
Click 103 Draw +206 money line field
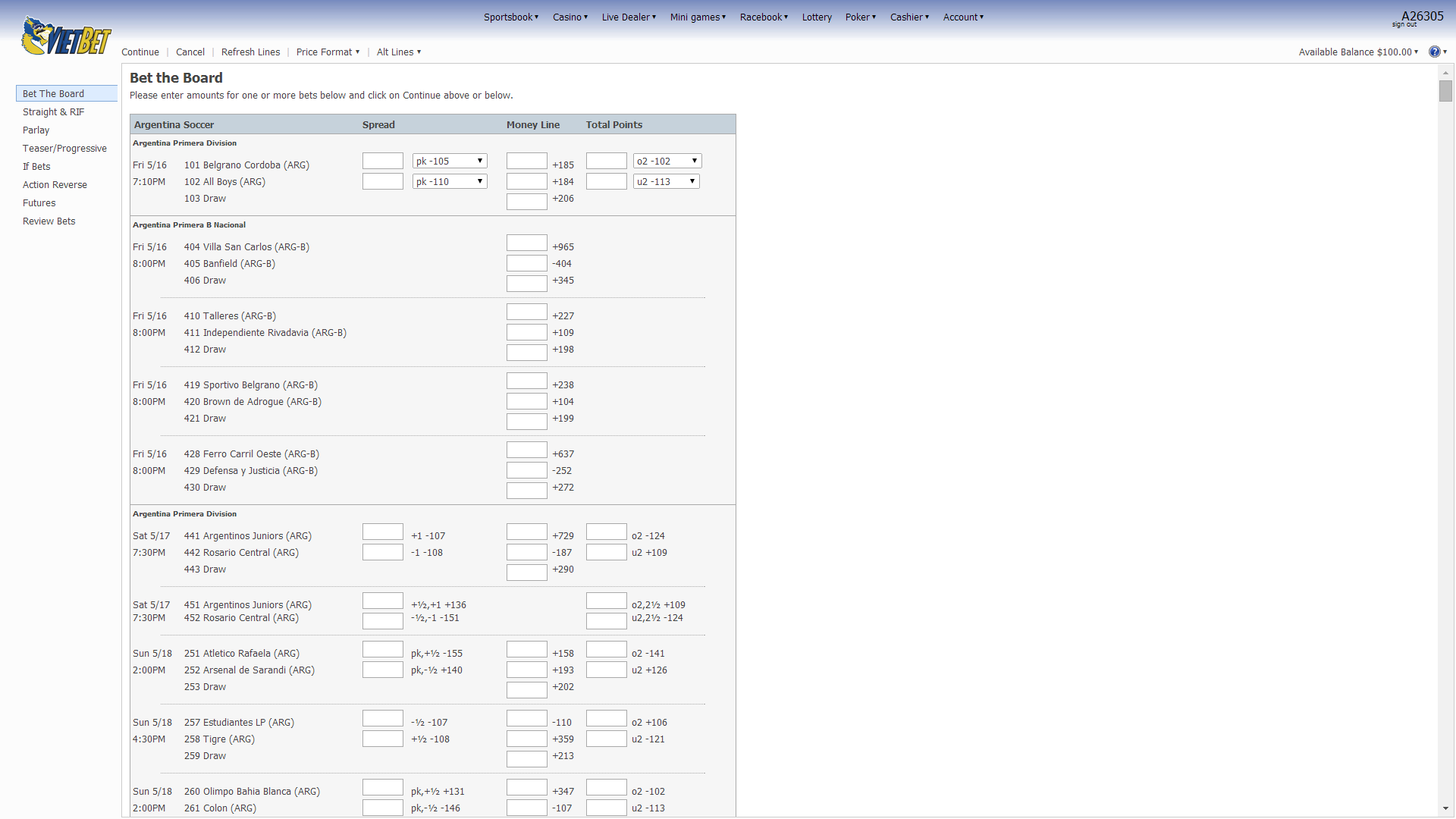[527, 202]
